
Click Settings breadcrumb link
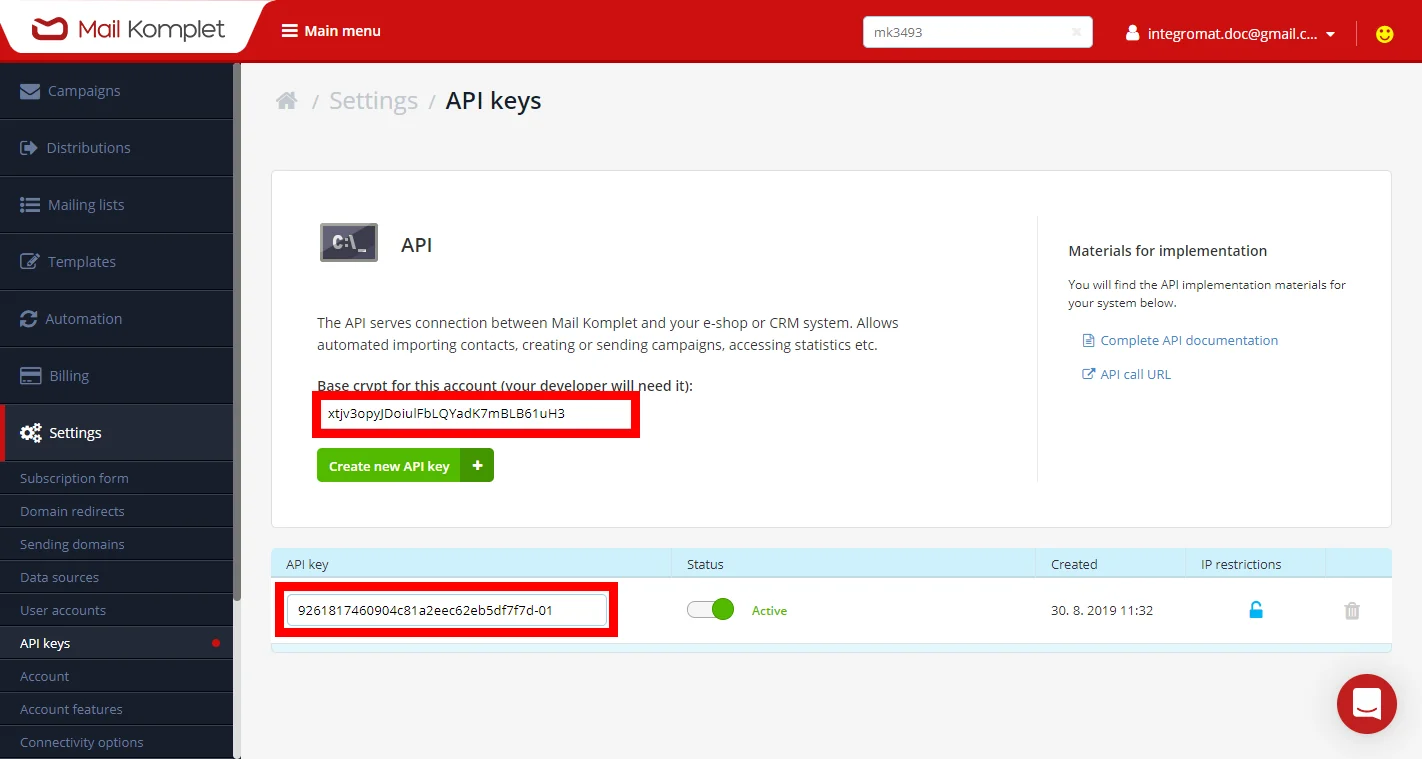pyautogui.click(x=374, y=101)
